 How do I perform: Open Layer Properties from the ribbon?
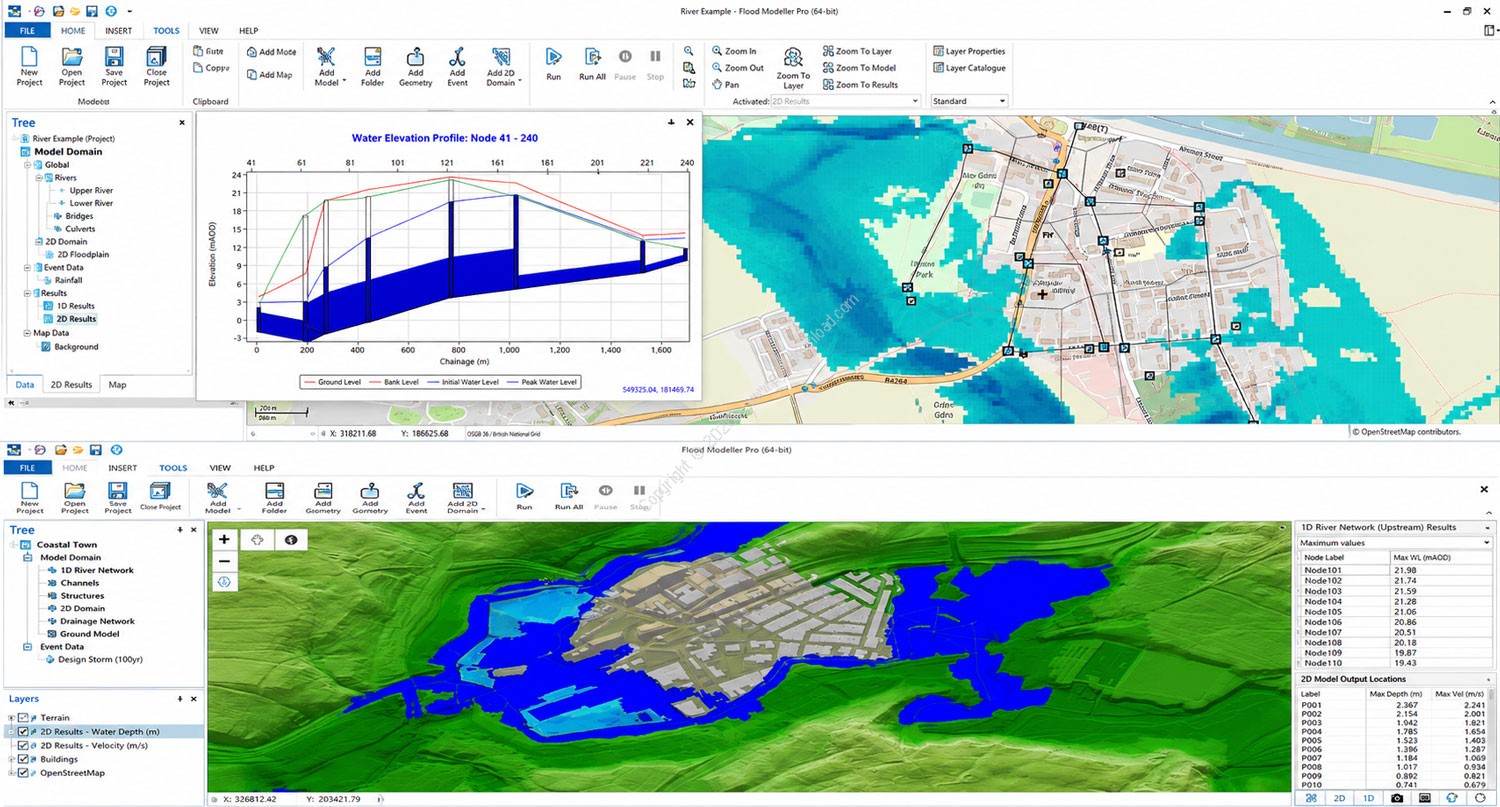(969, 51)
